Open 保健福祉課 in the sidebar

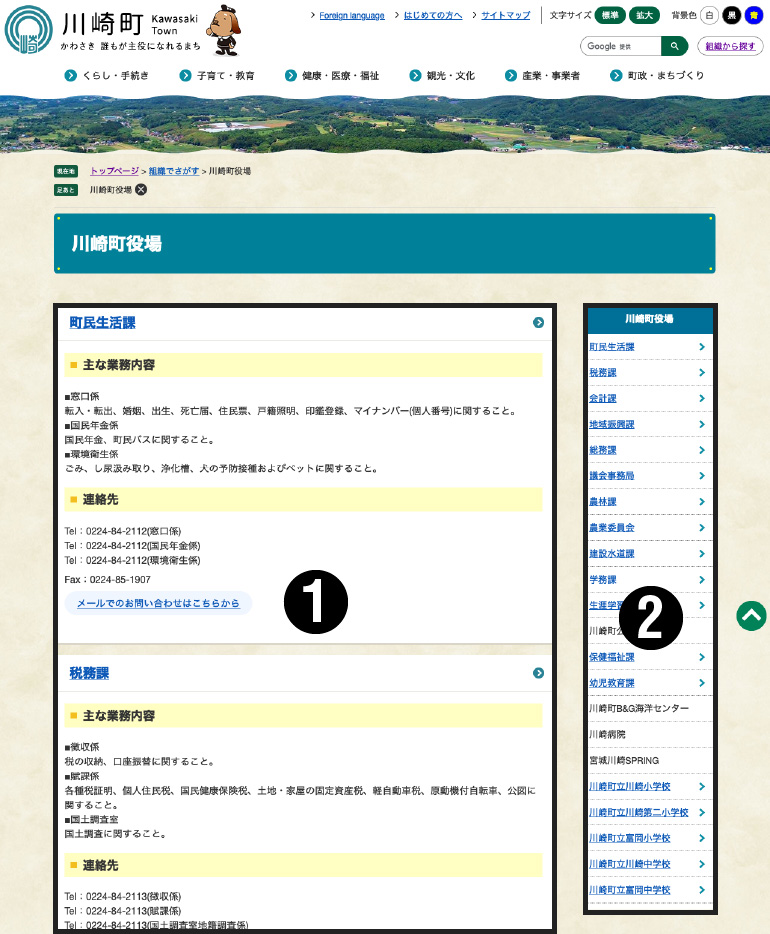612,657
